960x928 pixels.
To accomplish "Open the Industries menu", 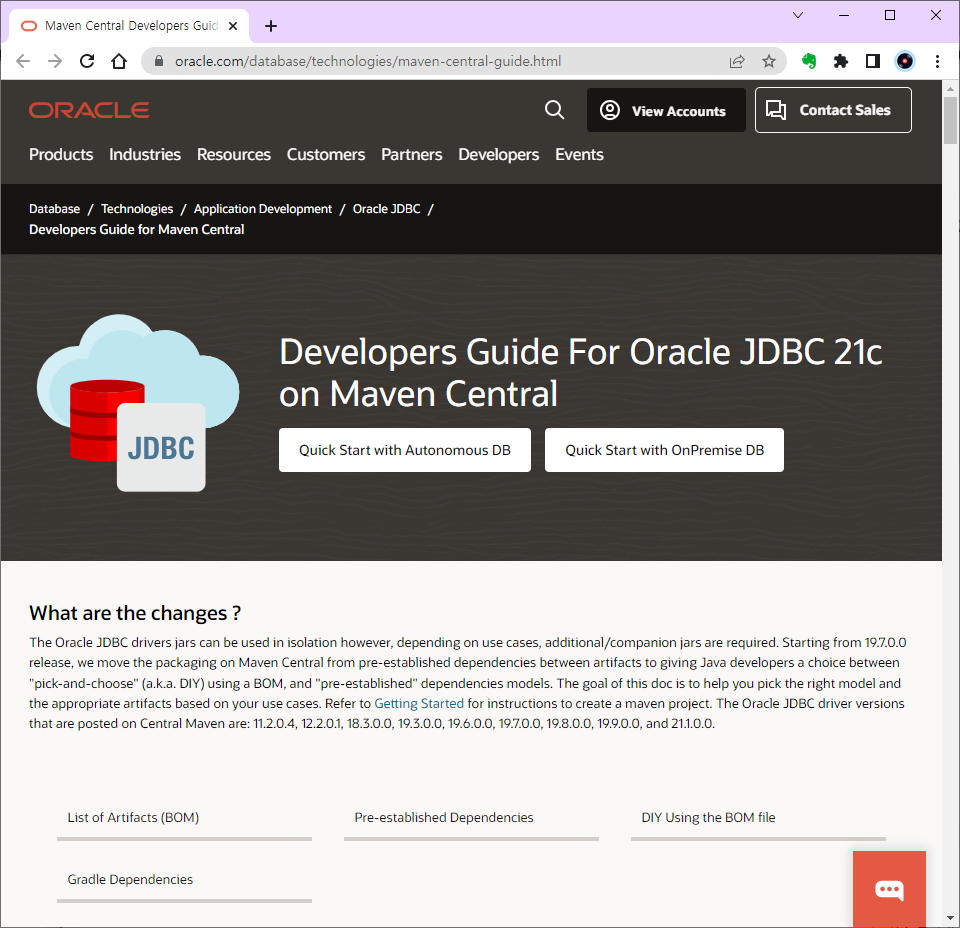I will tap(145, 154).
